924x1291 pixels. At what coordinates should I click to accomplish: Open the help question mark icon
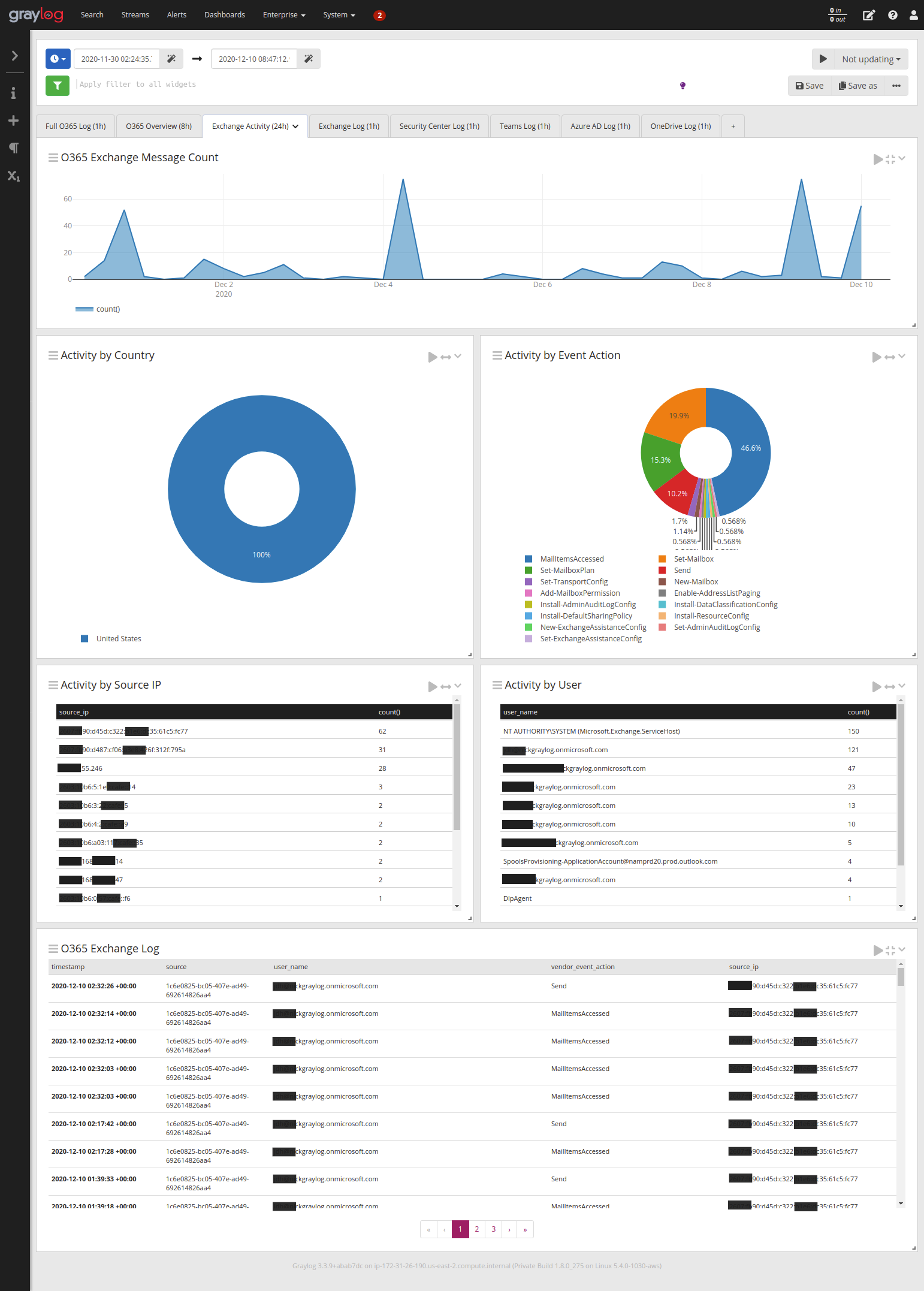(893, 15)
